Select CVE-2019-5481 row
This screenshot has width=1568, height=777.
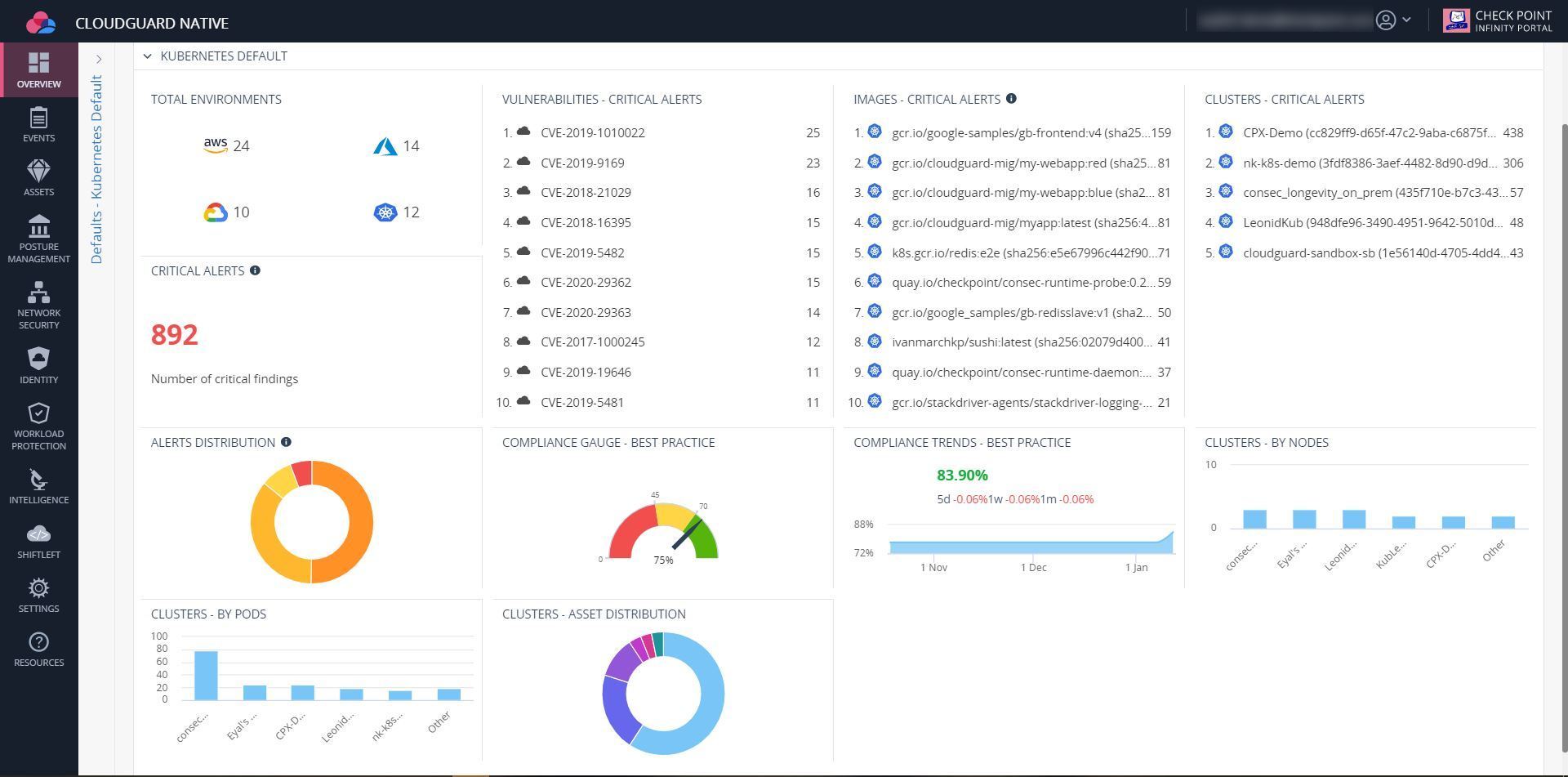(661, 402)
